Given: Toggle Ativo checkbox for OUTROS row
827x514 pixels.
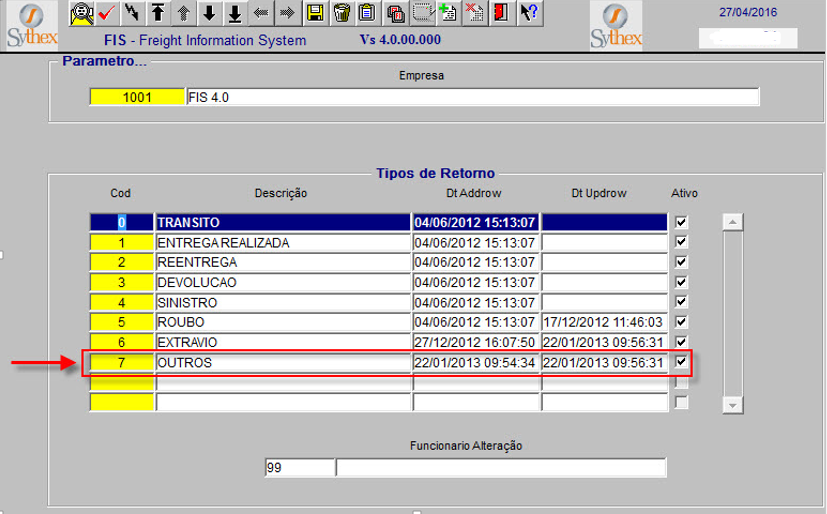Looking at the screenshot, I should (x=681, y=362).
